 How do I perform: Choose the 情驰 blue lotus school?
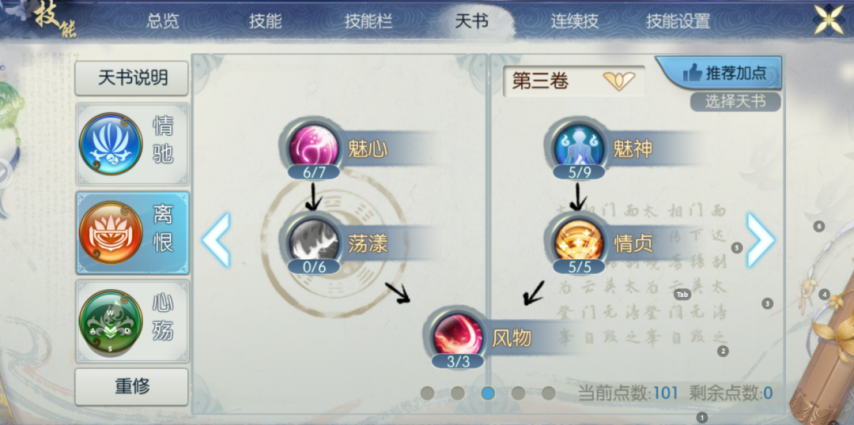point(132,144)
